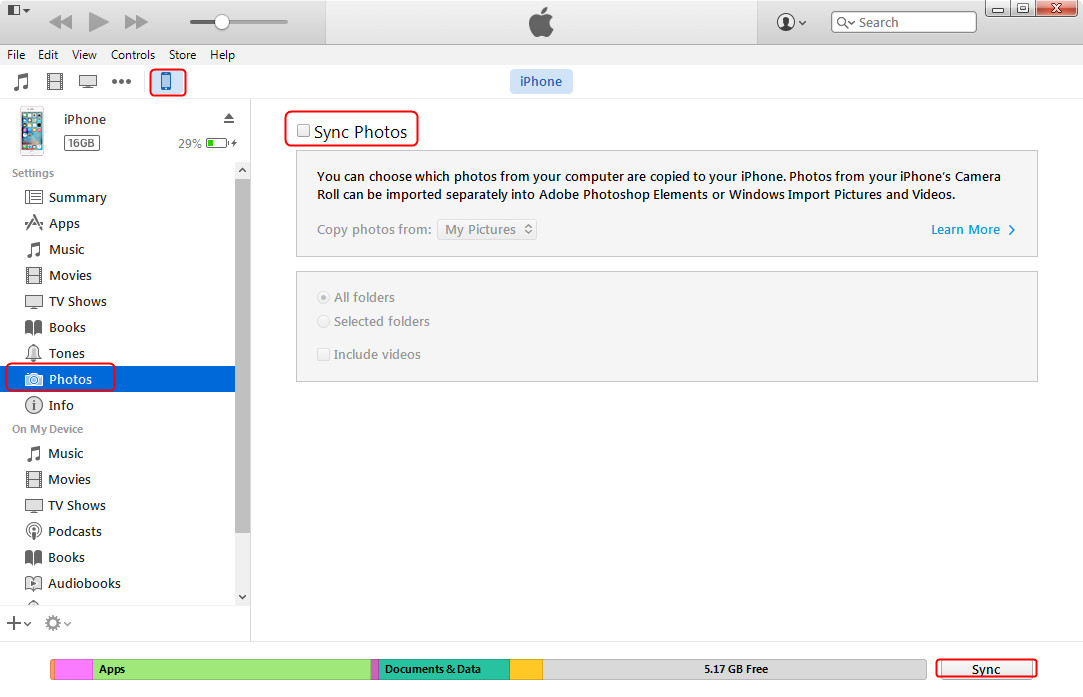This screenshot has height=697, width=1083.
Task: Open the Edit menu
Action: 48,55
